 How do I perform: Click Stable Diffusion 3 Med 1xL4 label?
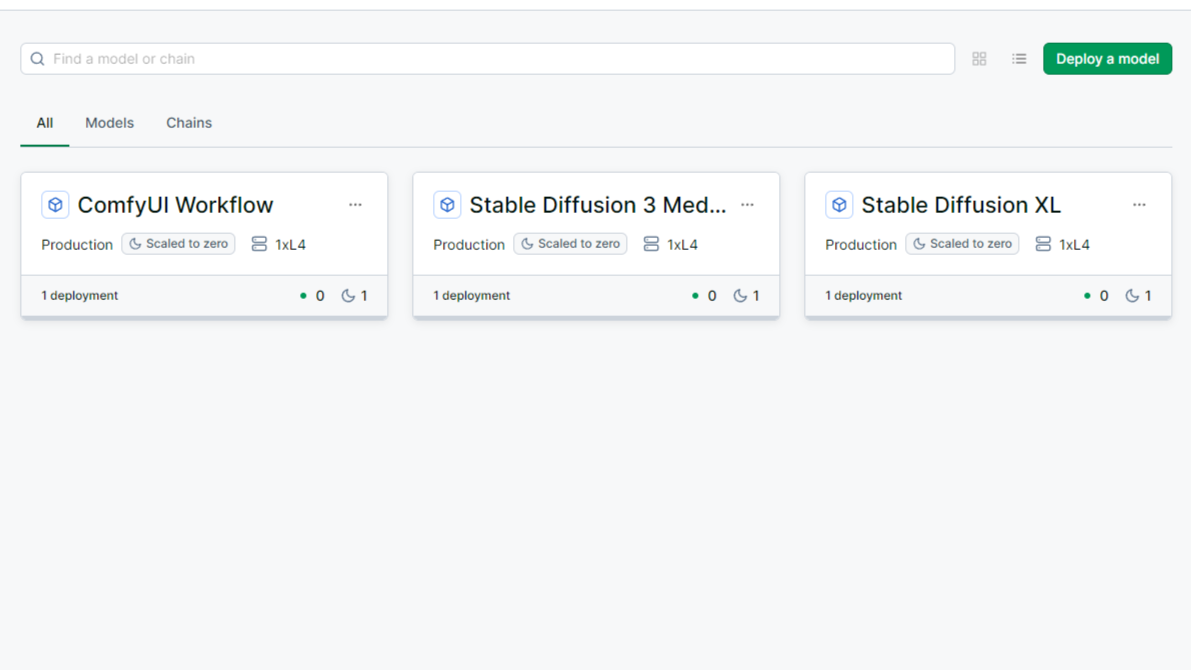tap(682, 245)
